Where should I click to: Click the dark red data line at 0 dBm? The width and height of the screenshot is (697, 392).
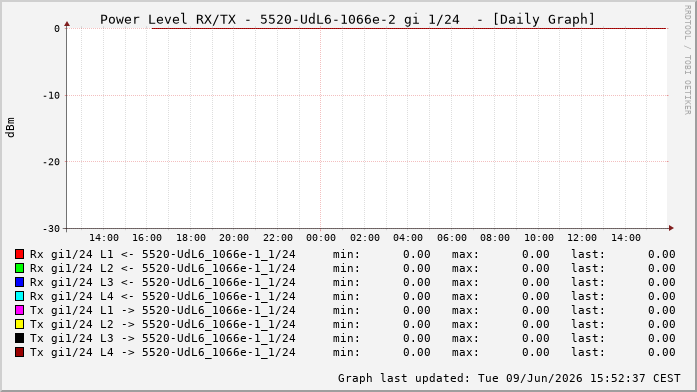[409, 28]
